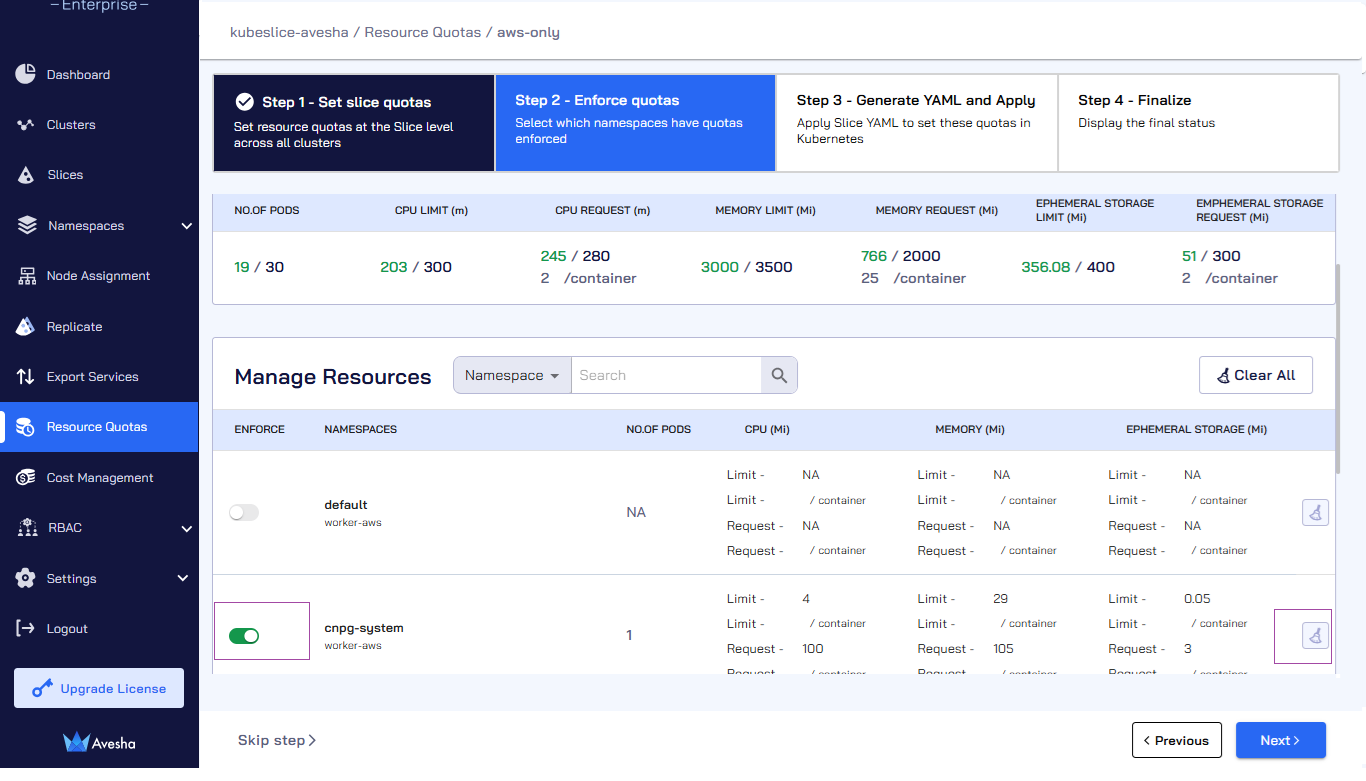The image size is (1366, 781).
Task: Click CPU request value 245 / 280
Action: click(x=575, y=256)
